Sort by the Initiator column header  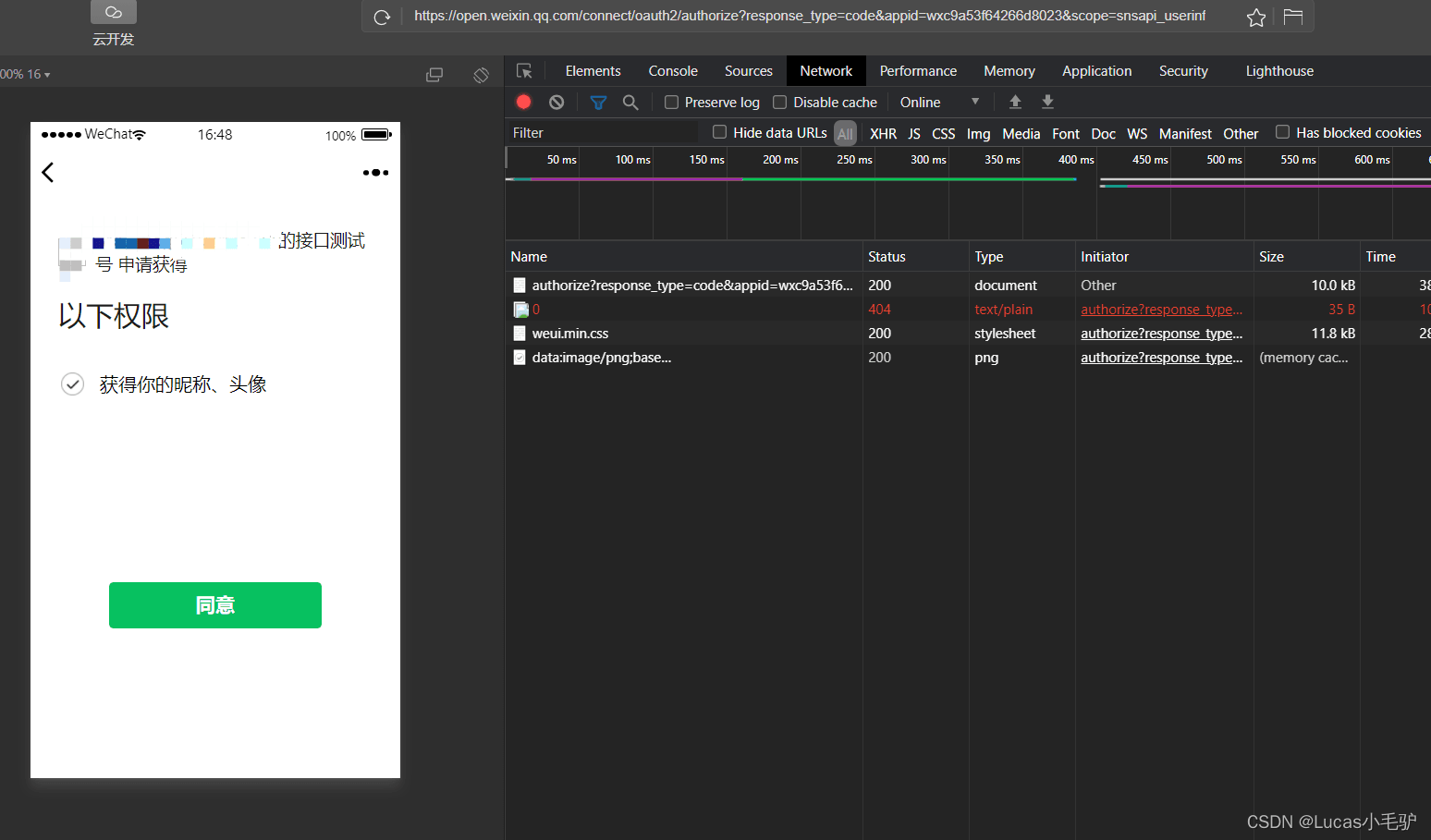pyautogui.click(x=1164, y=257)
